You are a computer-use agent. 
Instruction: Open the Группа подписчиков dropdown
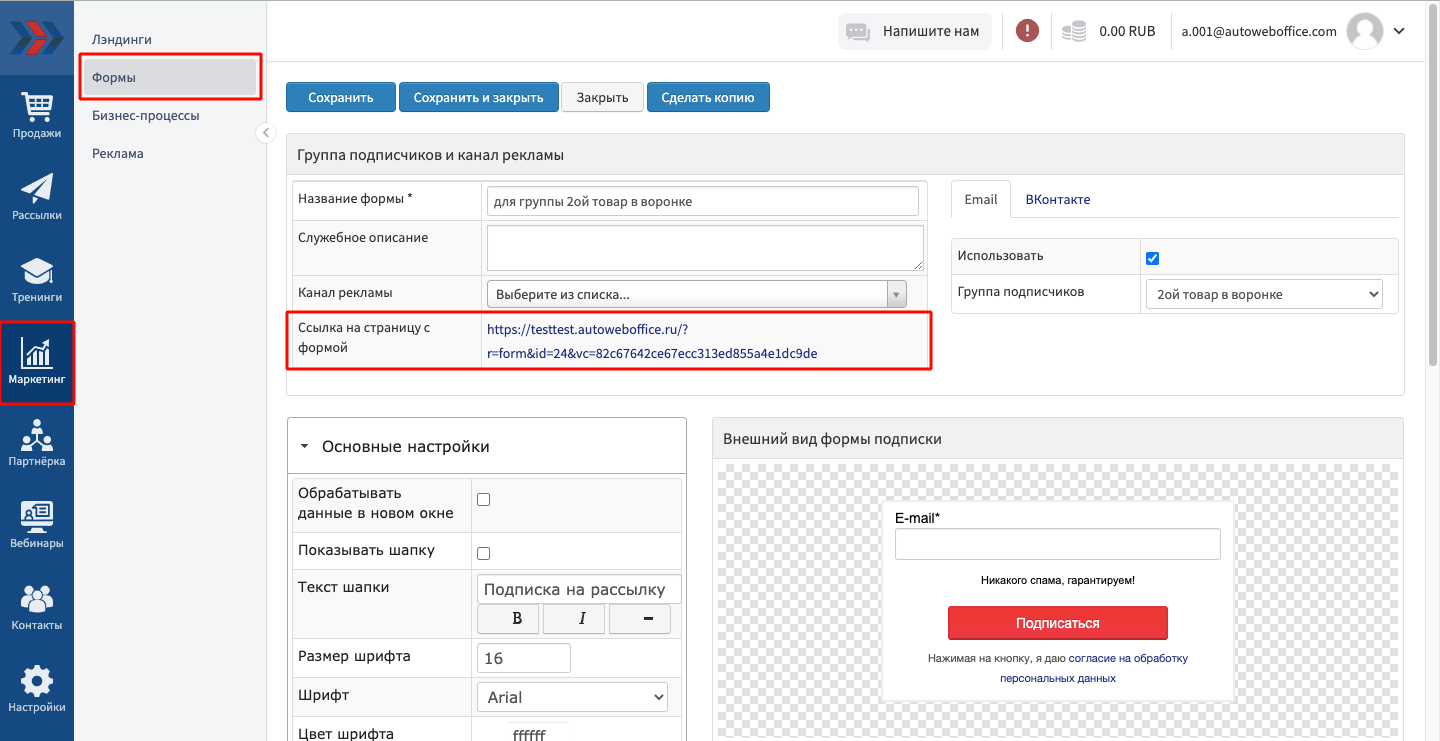coord(1263,294)
